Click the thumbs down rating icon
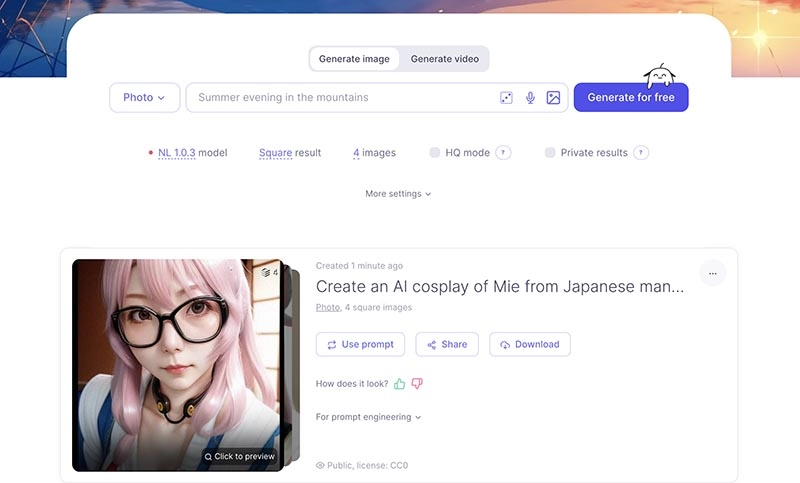The image size is (800, 483). (417, 383)
